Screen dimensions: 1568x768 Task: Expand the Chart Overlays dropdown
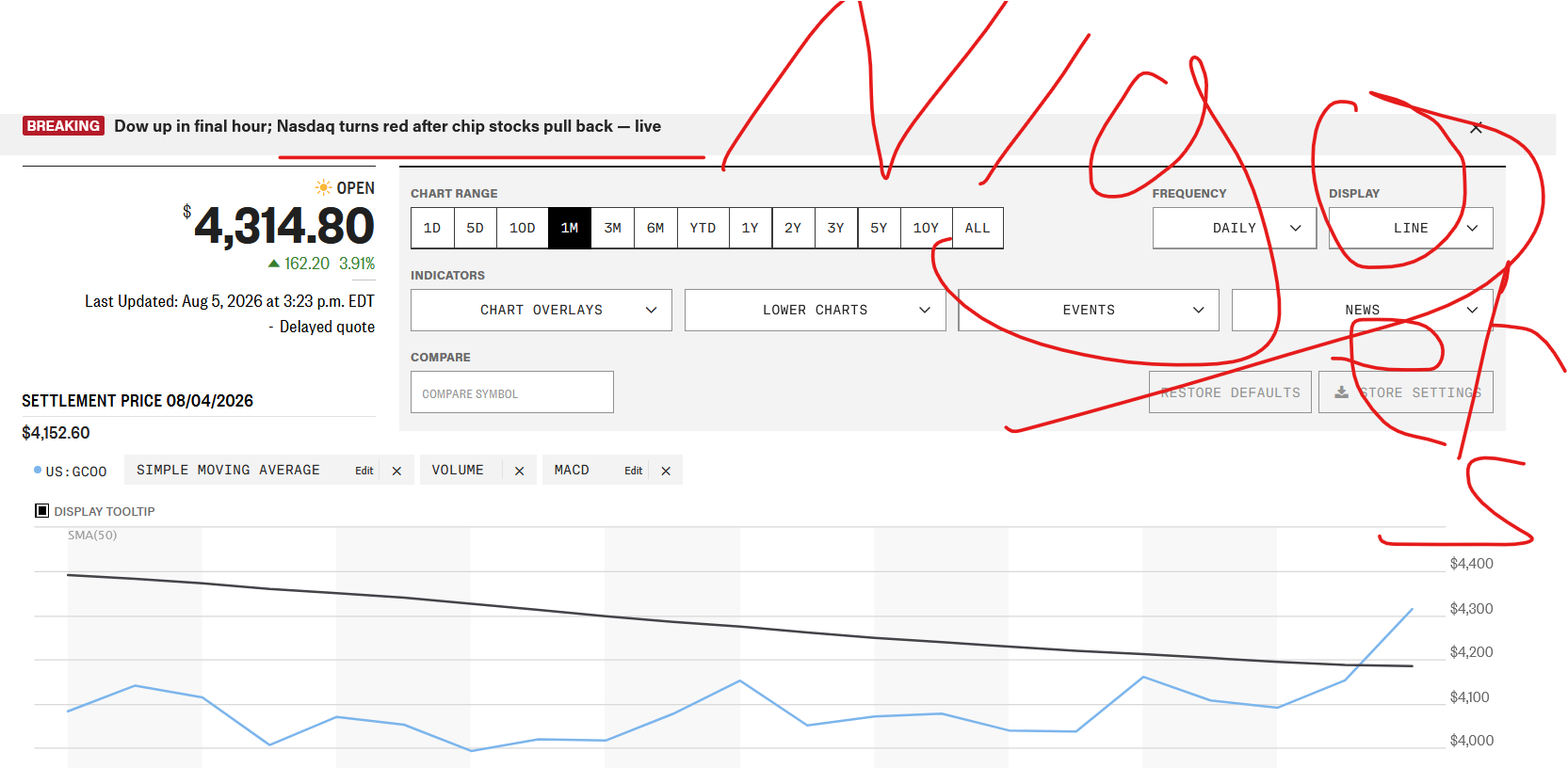(x=542, y=310)
